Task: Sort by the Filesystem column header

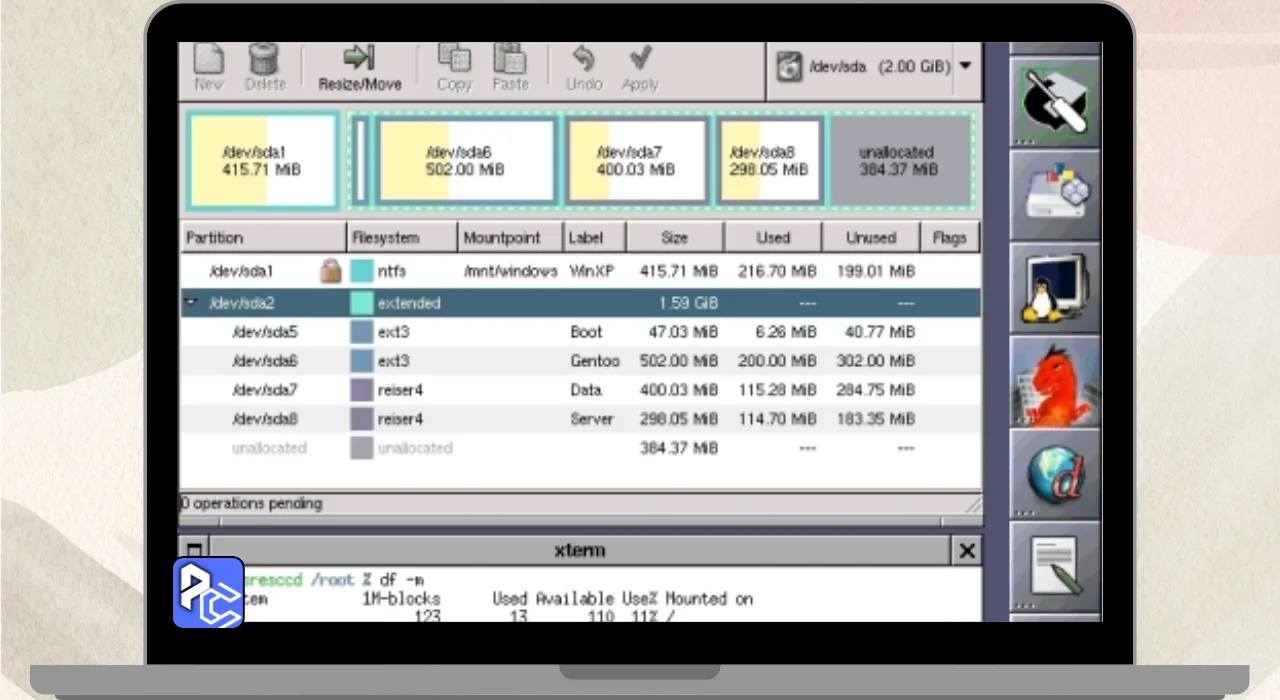Action: (x=402, y=238)
